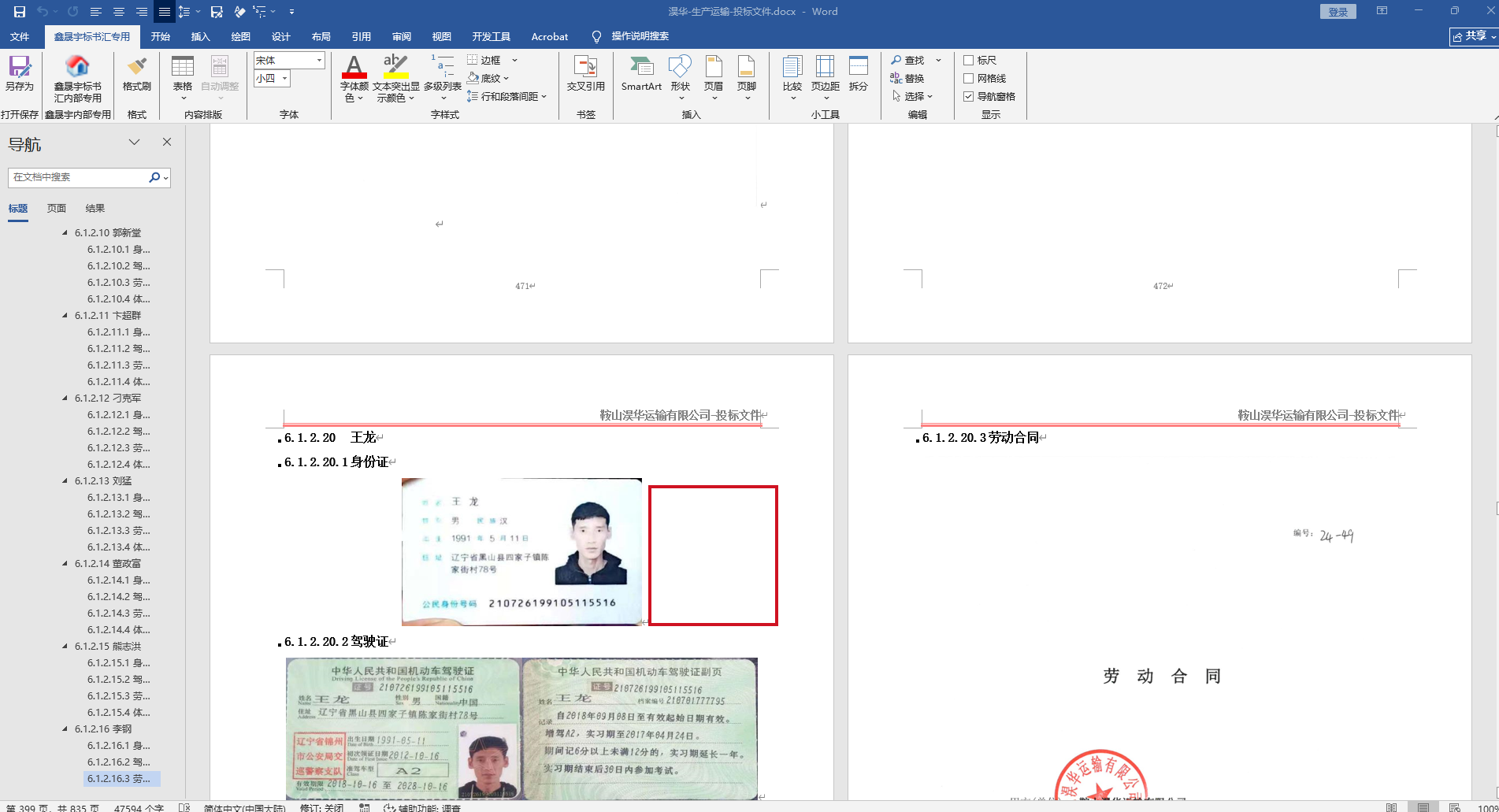Open the navigation pane options chevron
Viewport: 1499px width, 812px height.
click(134, 142)
